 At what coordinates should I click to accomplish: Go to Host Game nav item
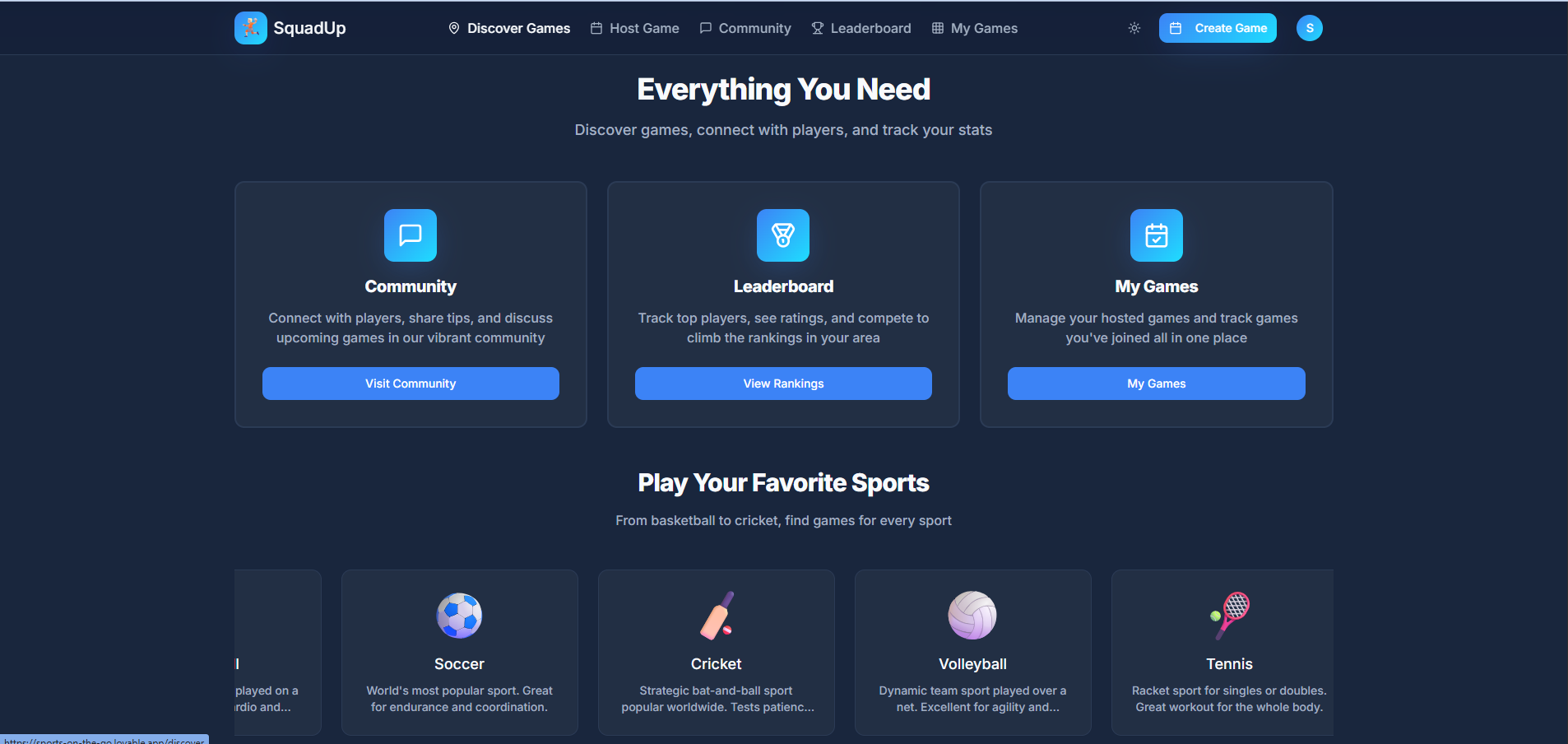click(x=635, y=28)
